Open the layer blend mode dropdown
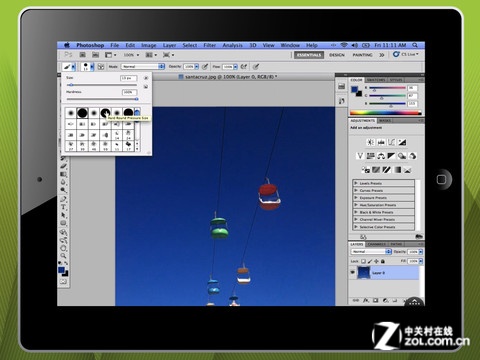 click(371, 252)
